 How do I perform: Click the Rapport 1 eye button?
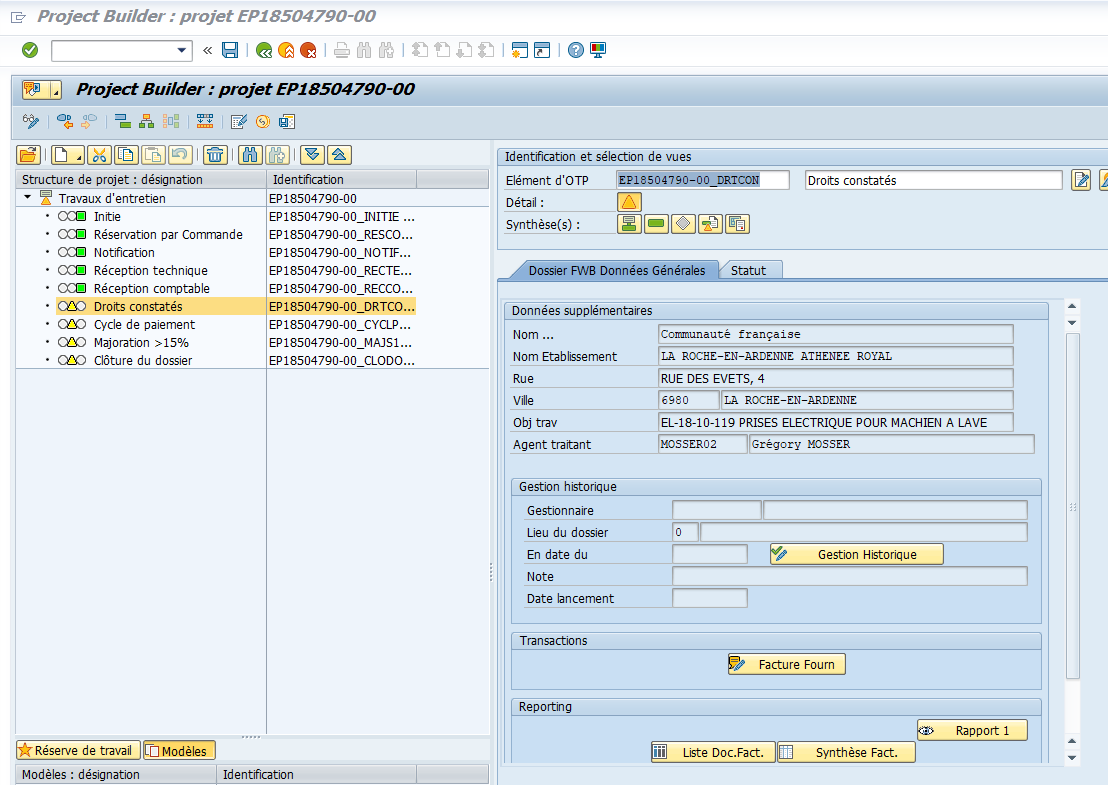tap(972, 731)
